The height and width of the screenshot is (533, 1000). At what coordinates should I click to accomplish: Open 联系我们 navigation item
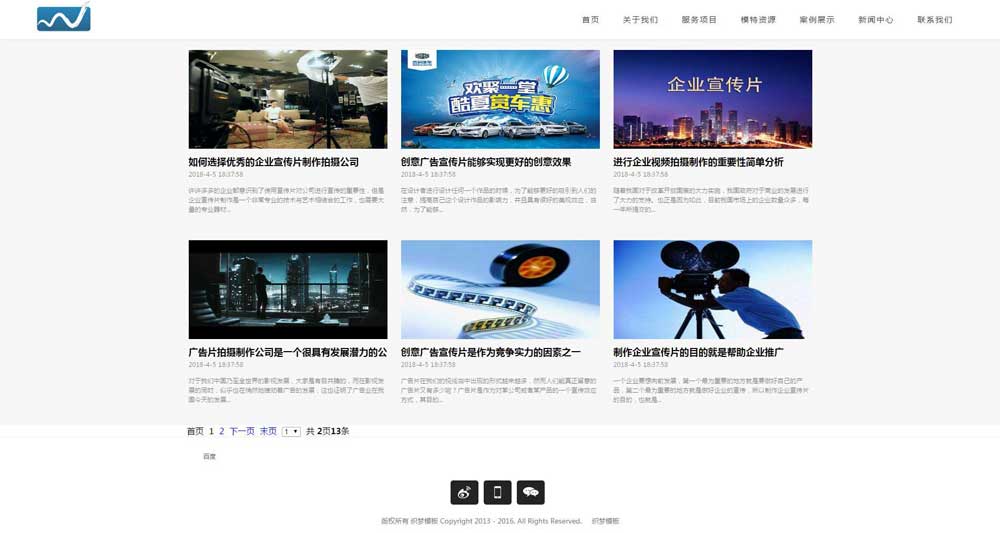[x=935, y=20]
